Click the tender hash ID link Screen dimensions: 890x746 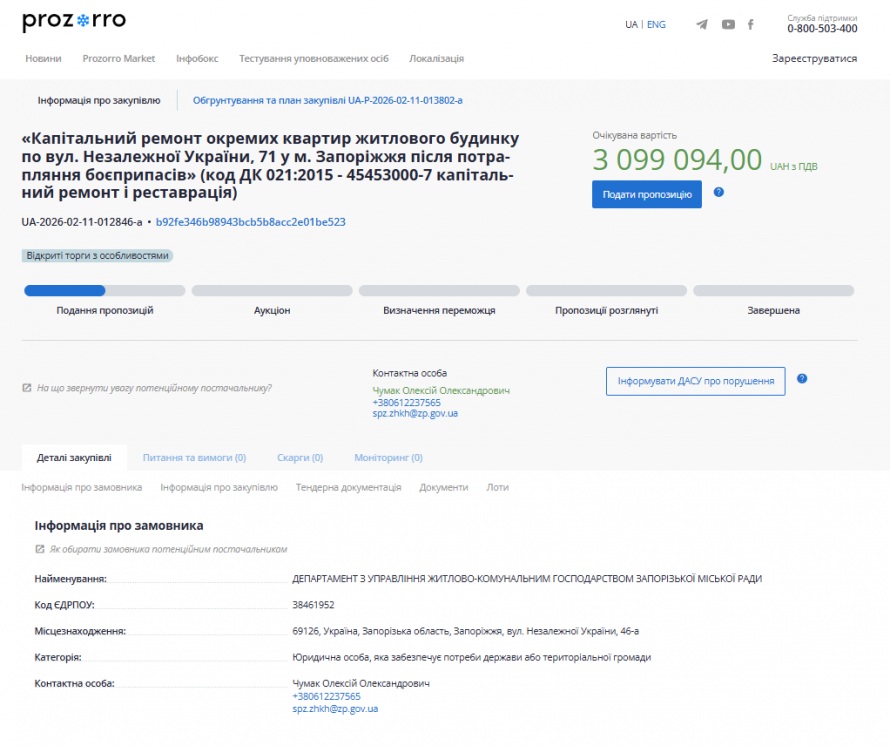(x=250, y=222)
